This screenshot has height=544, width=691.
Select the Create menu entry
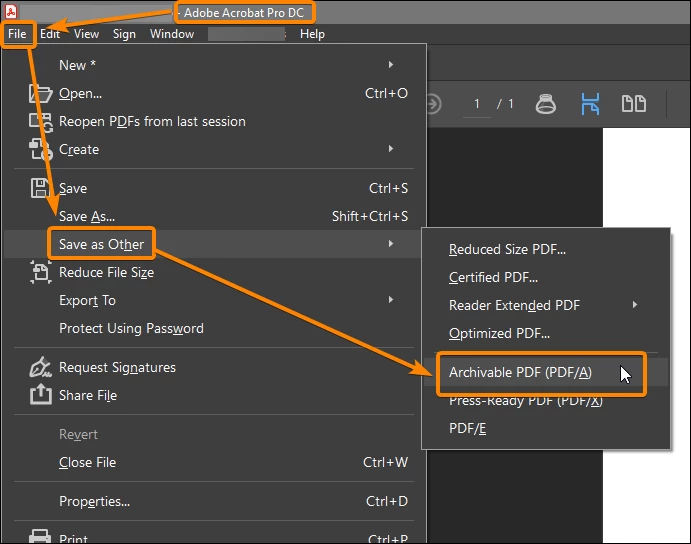pyautogui.click(x=214, y=149)
